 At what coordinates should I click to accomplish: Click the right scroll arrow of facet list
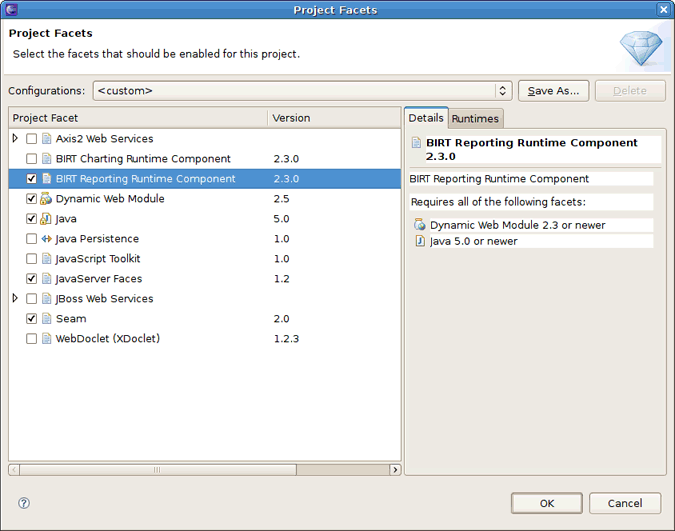[x=395, y=469]
